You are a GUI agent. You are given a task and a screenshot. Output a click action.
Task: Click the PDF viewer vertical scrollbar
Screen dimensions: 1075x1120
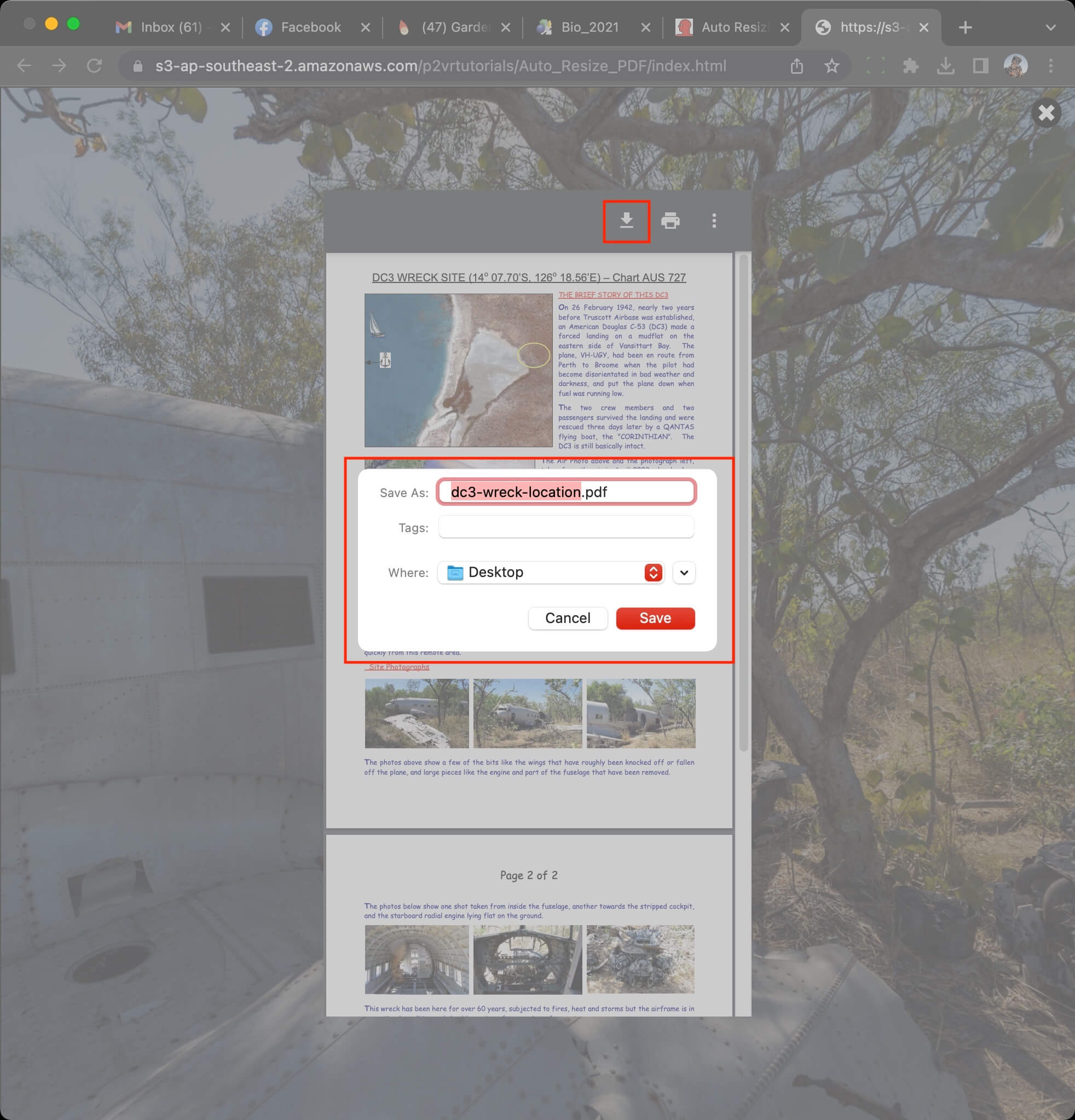point(743,503)
